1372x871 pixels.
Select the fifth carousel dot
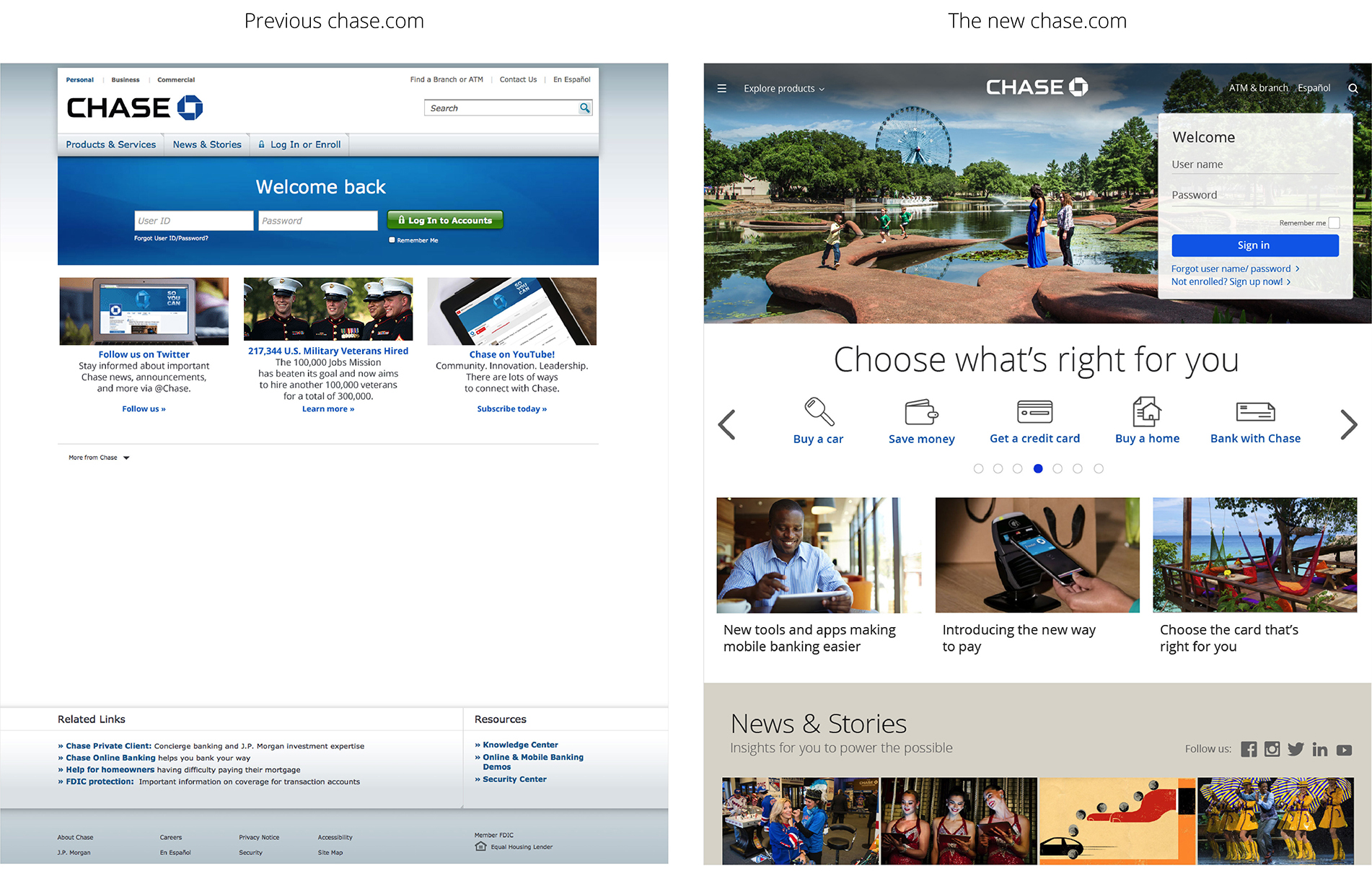click(1057, 468)
